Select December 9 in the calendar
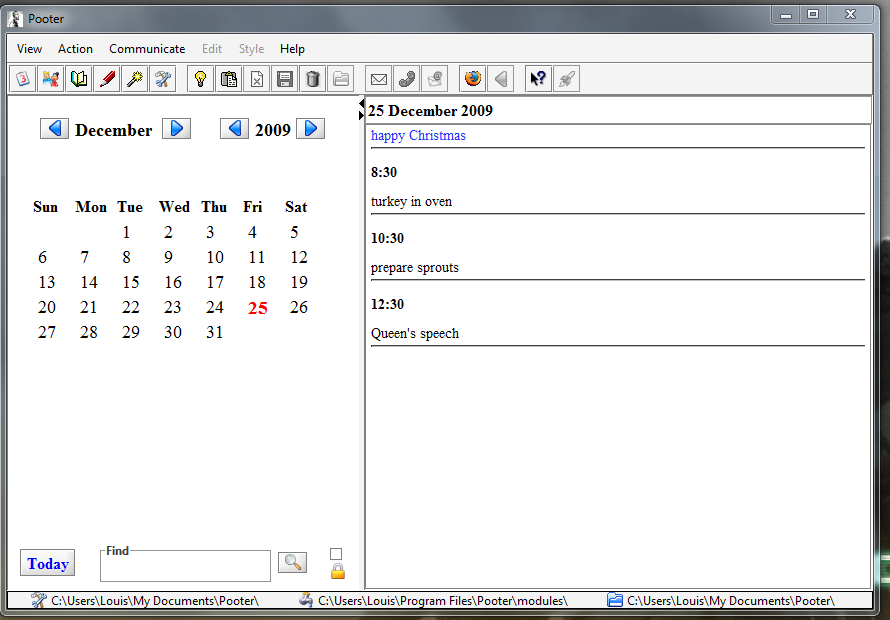Viewport: 890px width, 620px height. (x=168, y=257)
